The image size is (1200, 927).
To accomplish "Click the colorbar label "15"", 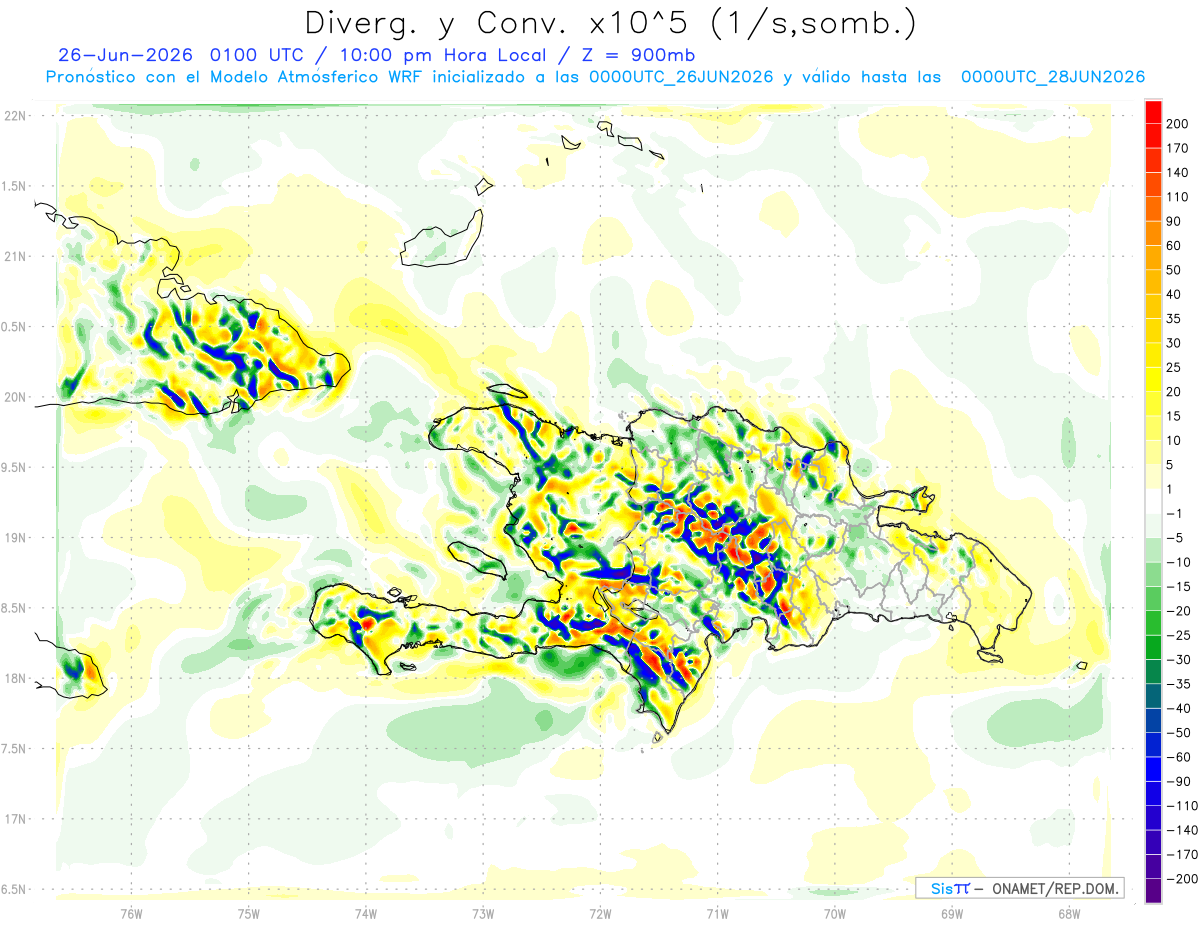I will point(1174,416).
